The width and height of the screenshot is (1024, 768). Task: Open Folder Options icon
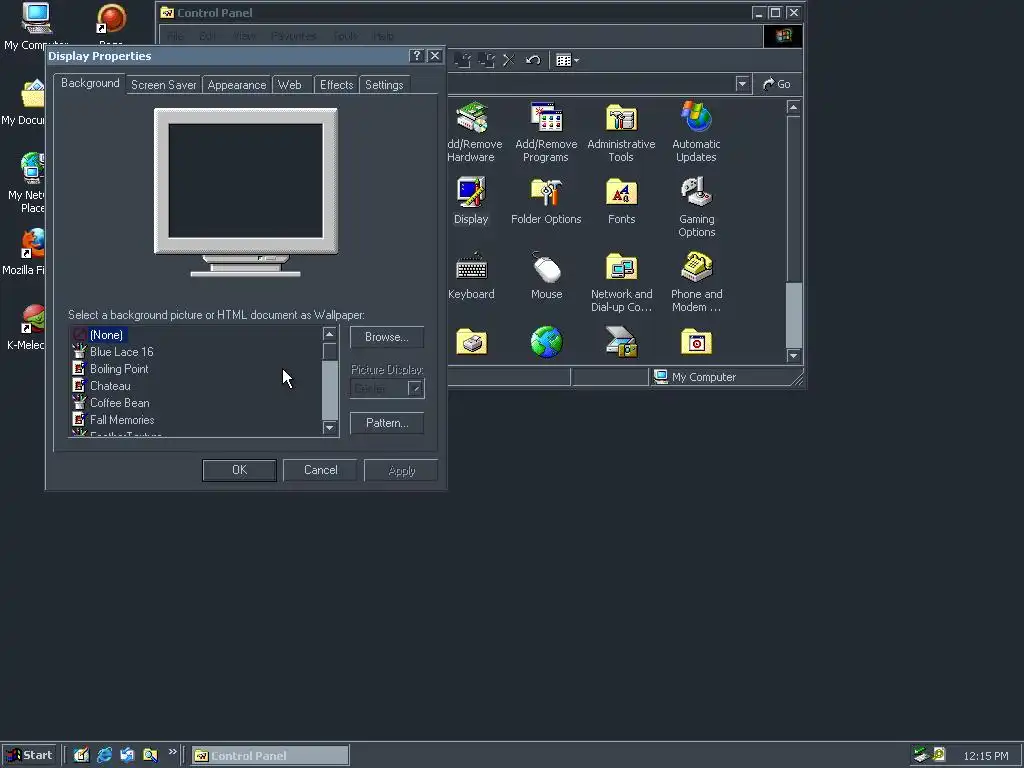click(x=546, y=200)
